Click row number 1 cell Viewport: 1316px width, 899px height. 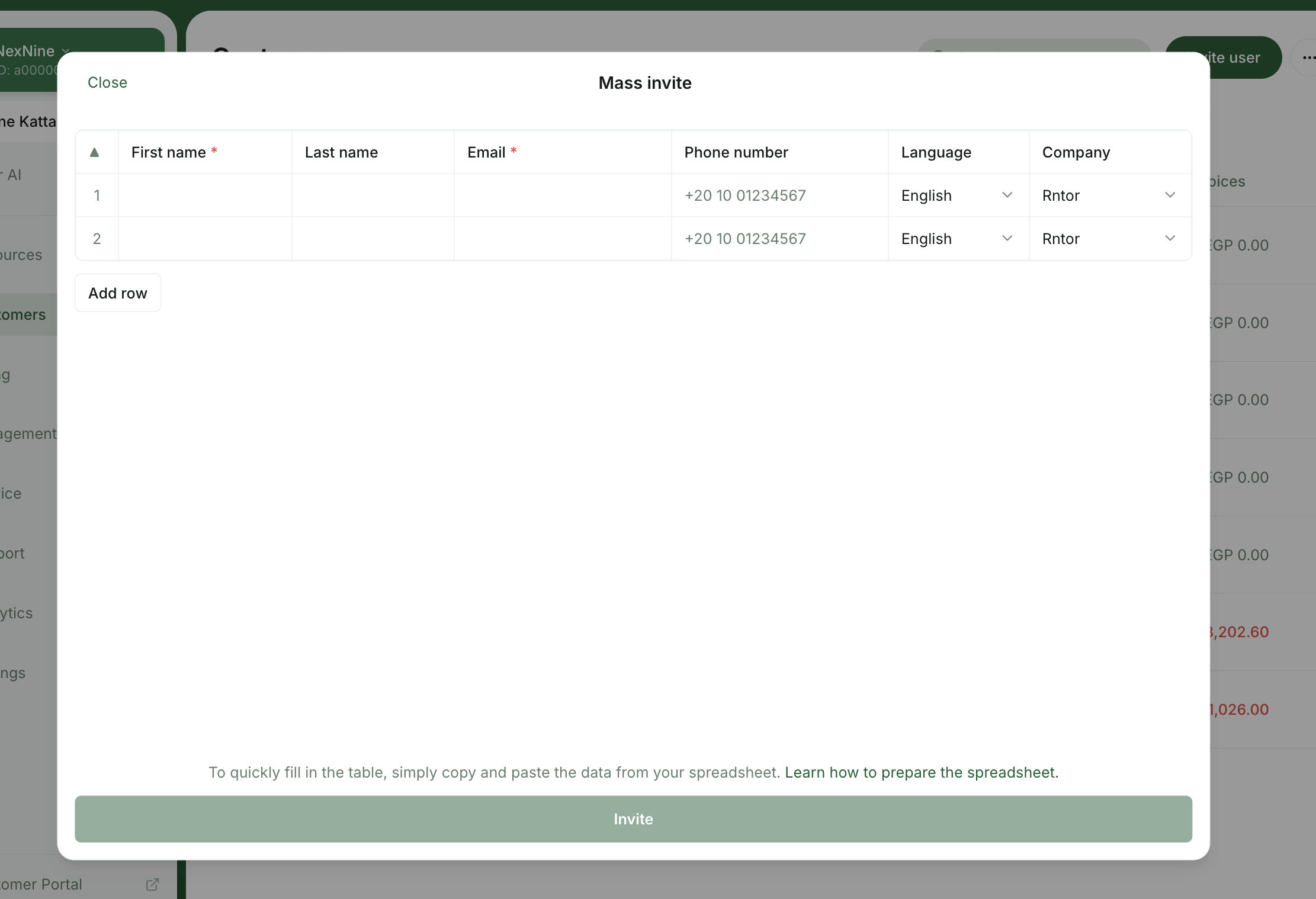point(97,195)
